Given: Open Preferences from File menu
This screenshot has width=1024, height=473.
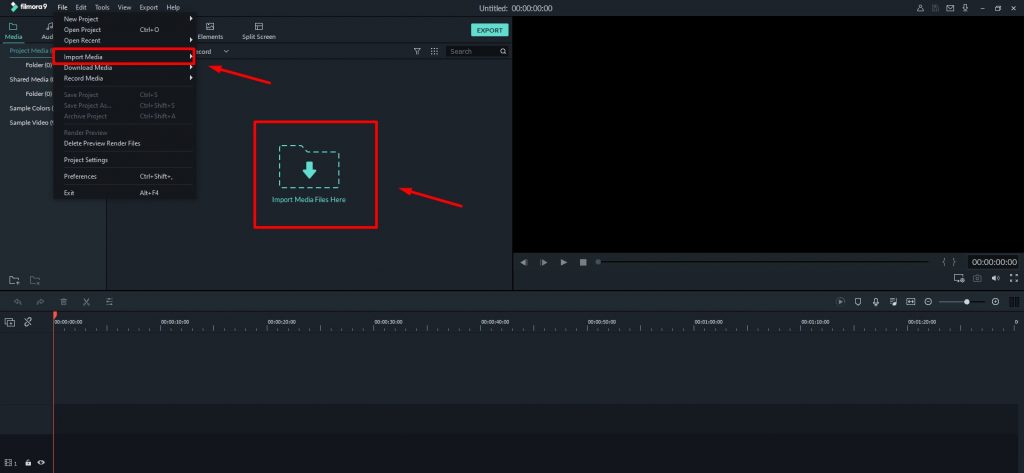Looking at the screenshot, I should pos(124,176).
